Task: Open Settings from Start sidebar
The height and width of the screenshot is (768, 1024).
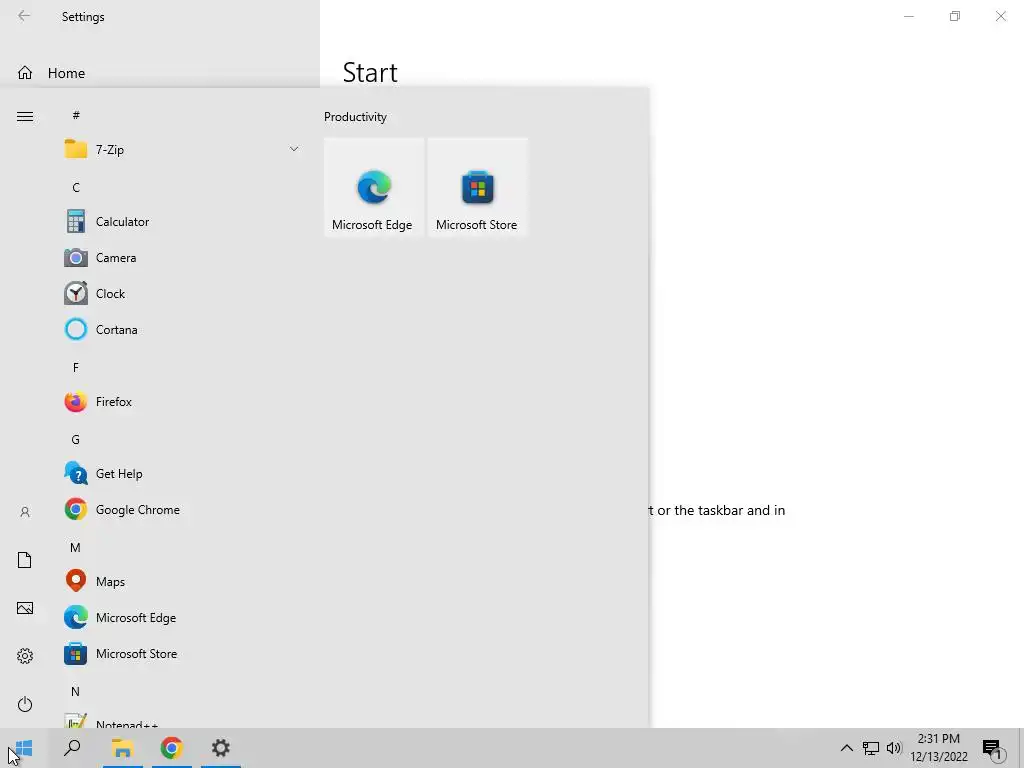Action: (25, 656)
